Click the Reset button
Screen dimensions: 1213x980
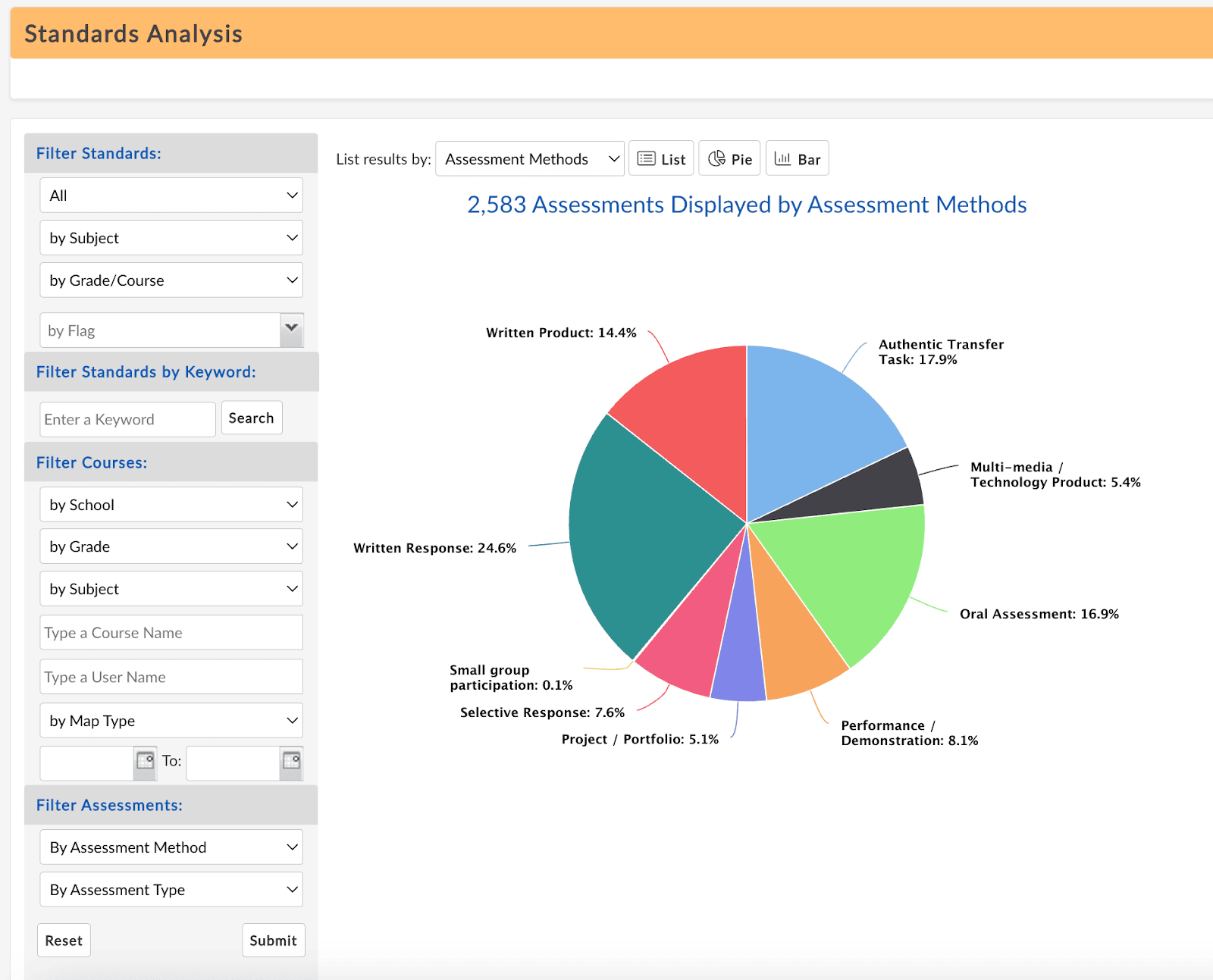[64, 941]
